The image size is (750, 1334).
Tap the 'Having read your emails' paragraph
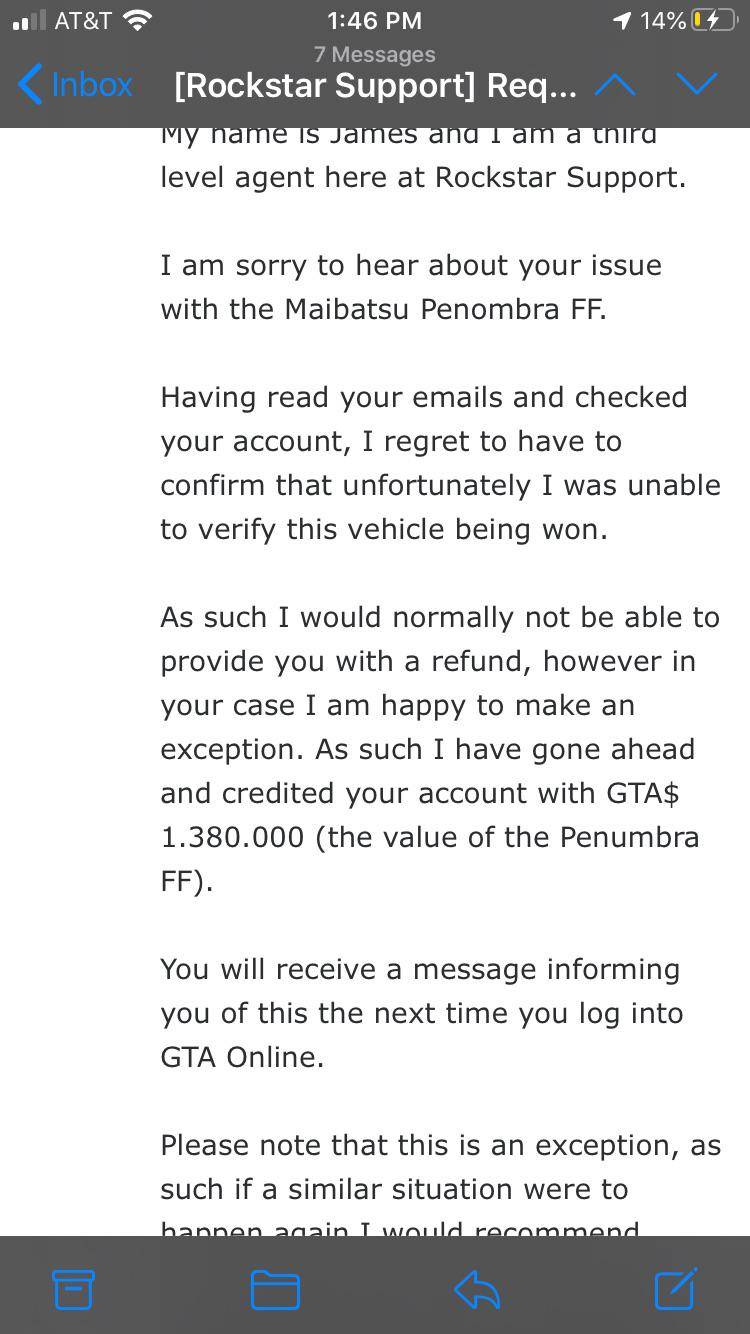pyautogui.click(x=440, y=463)
